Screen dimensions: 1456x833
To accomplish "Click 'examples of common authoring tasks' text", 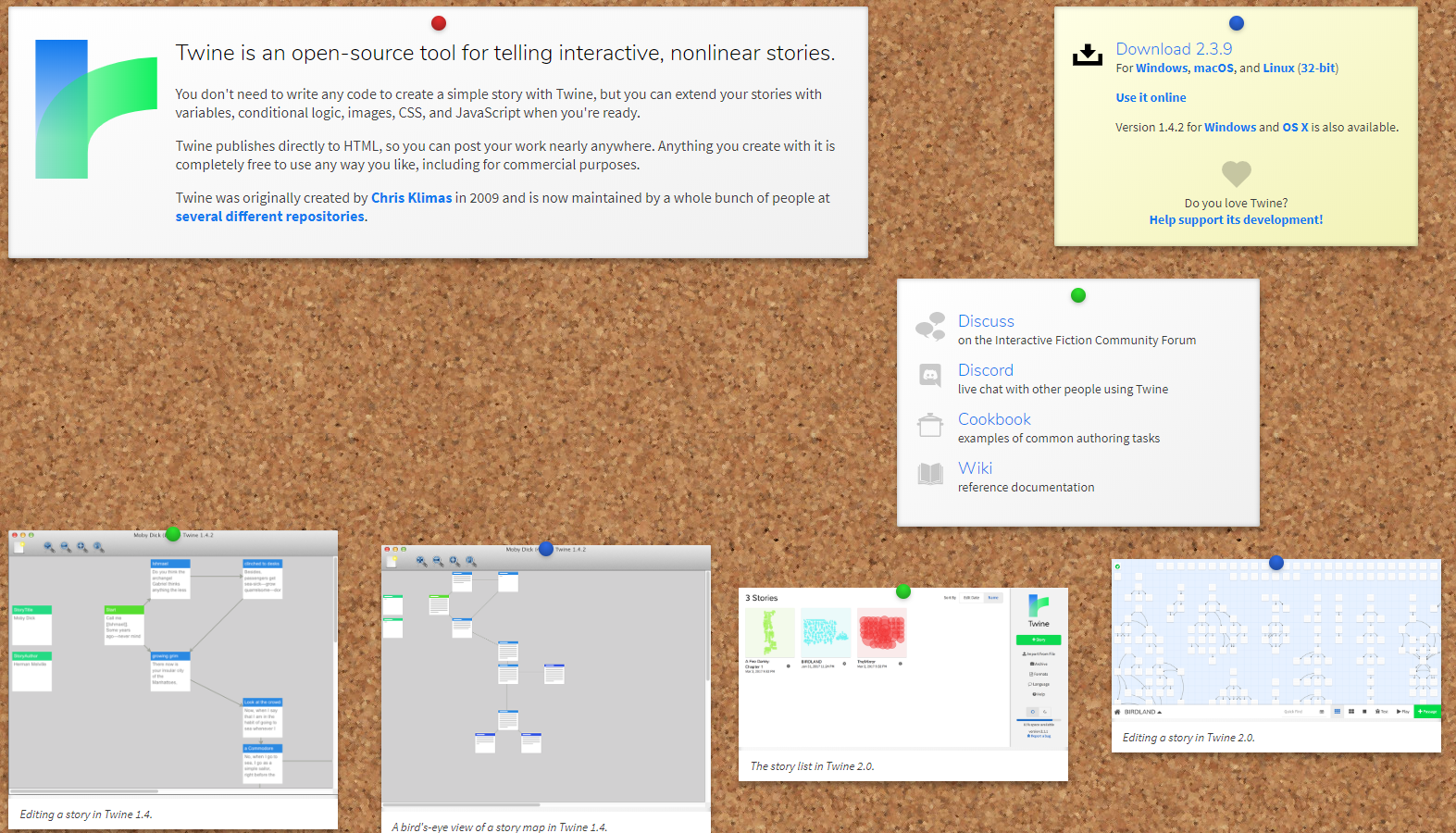I will pyautogui.click(x=1059, y=439).
